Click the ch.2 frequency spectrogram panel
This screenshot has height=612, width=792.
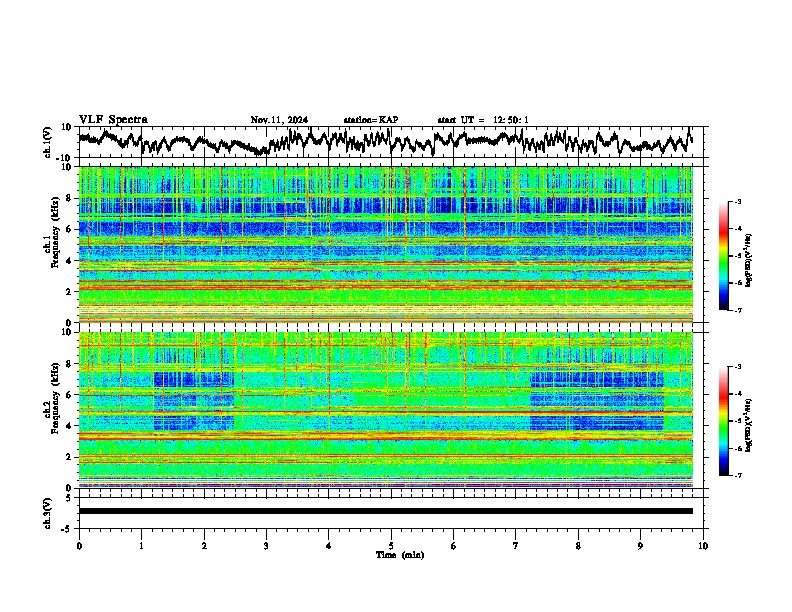(x=386, y=410)
